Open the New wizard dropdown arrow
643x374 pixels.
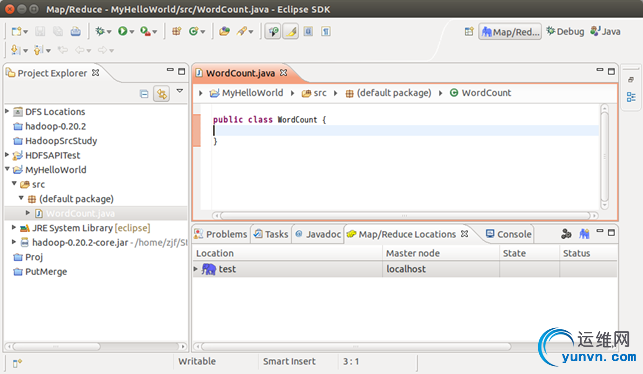(x=25, y=32)
